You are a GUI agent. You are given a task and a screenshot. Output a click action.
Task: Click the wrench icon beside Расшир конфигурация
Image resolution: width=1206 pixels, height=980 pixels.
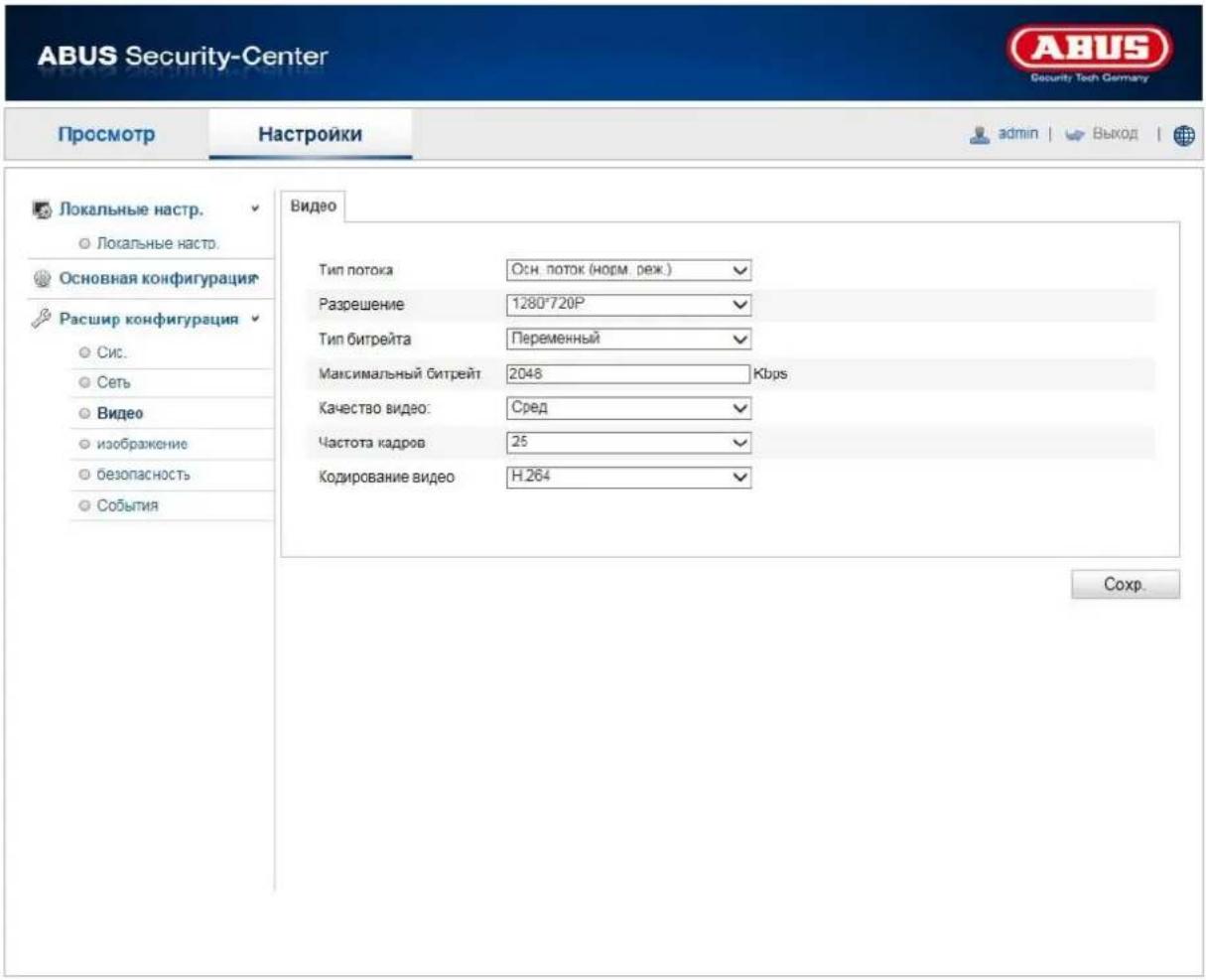point(42,319)
